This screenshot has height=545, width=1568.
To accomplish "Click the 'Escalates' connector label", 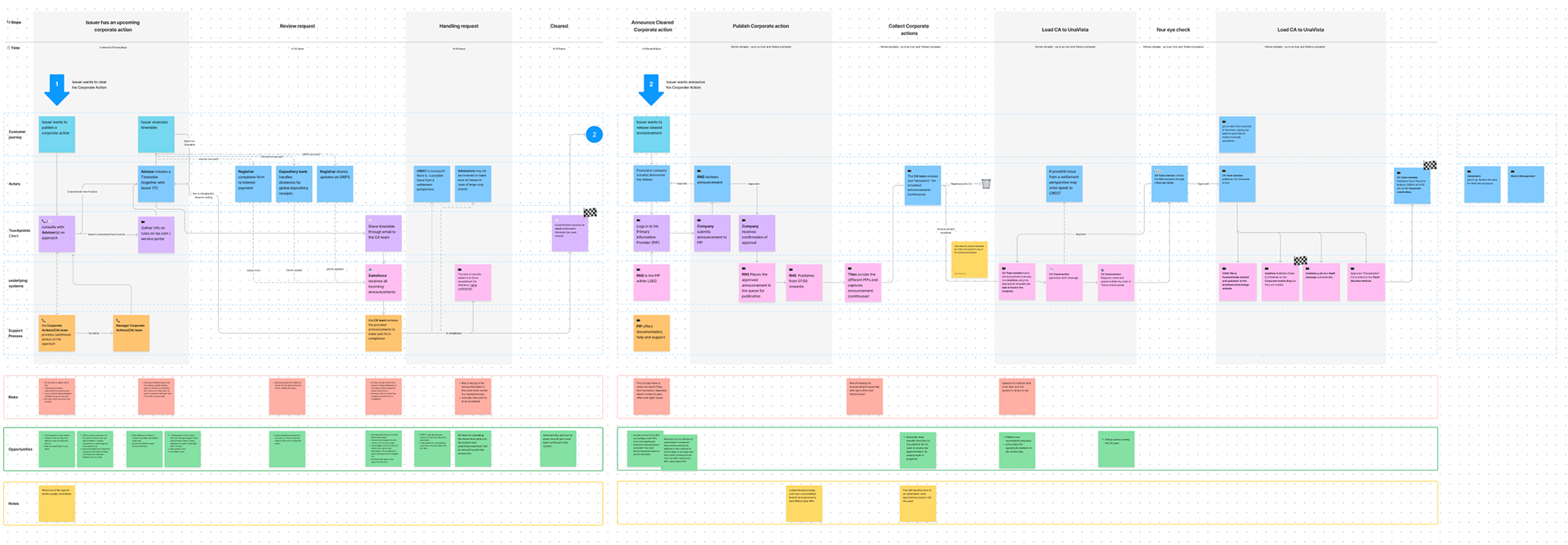I will pos(94,333).
